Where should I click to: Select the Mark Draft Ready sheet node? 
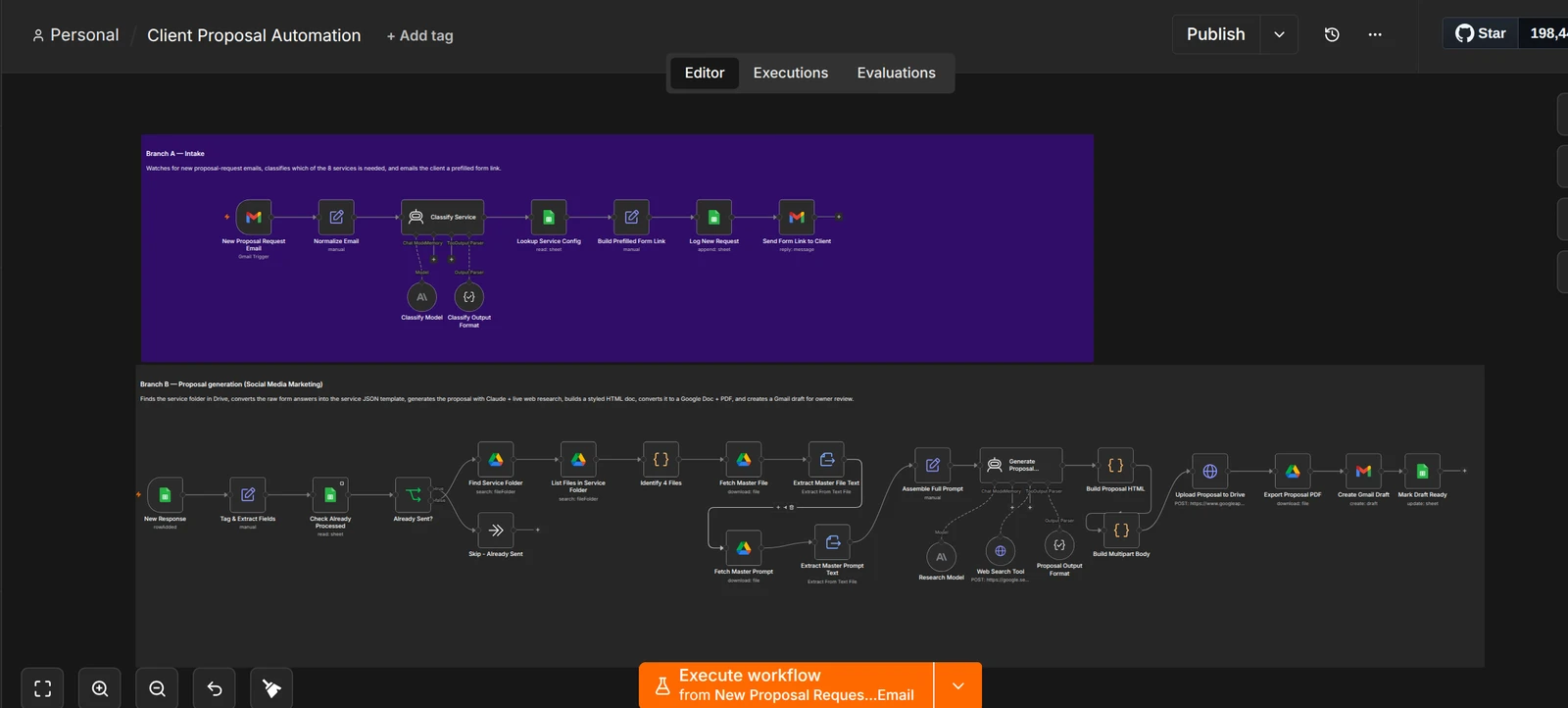point(1422,472)
